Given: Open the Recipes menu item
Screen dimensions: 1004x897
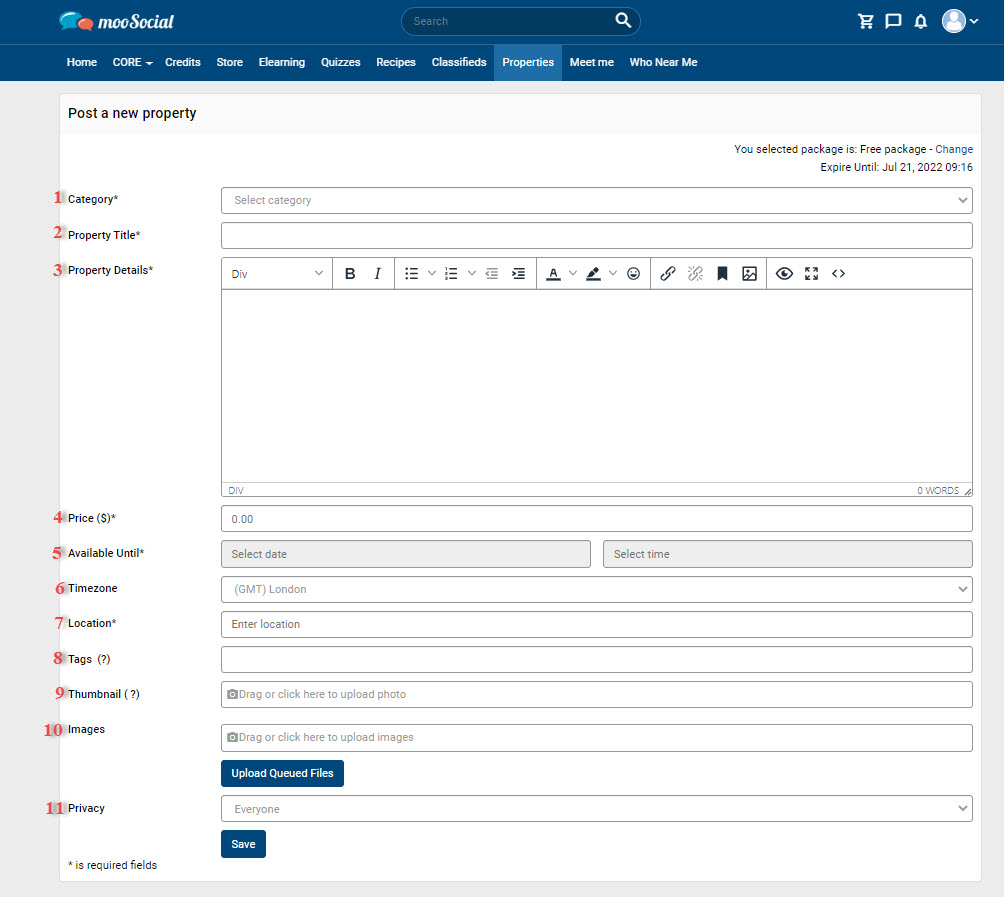Looking at the screenshot, I should (x=396, y=62).
